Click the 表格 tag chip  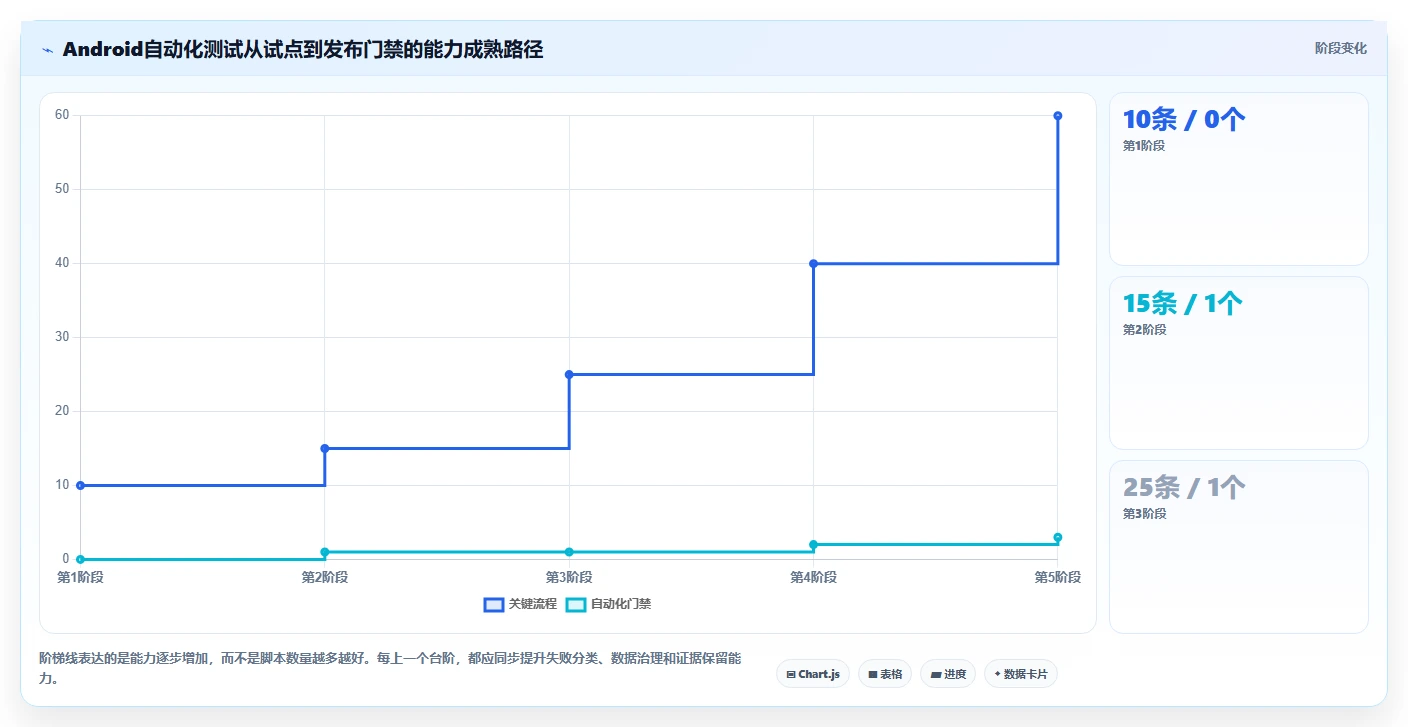(x=885, y=674)
